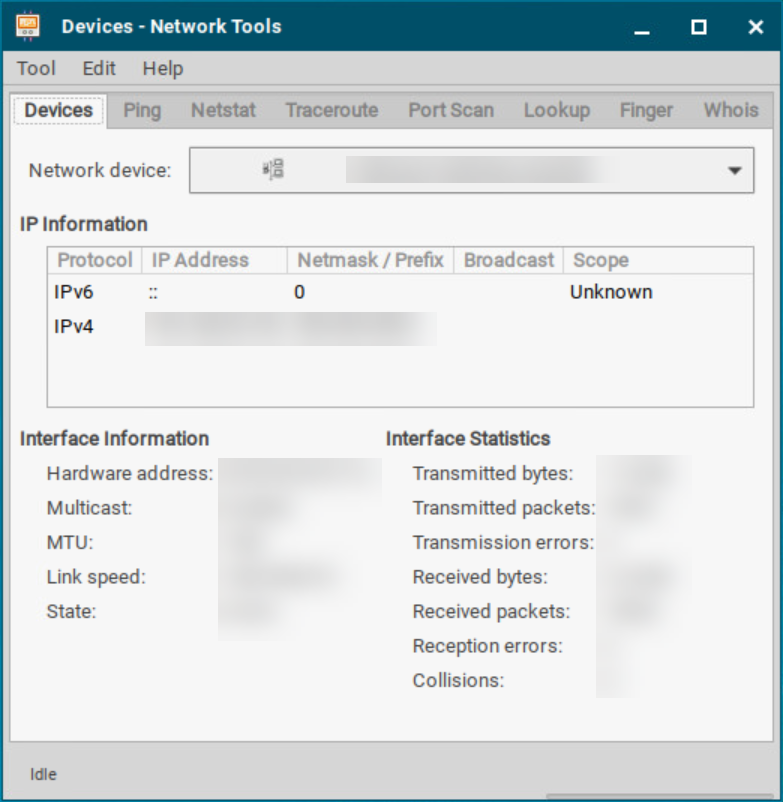Click the Devices tab

coord(57,110)
